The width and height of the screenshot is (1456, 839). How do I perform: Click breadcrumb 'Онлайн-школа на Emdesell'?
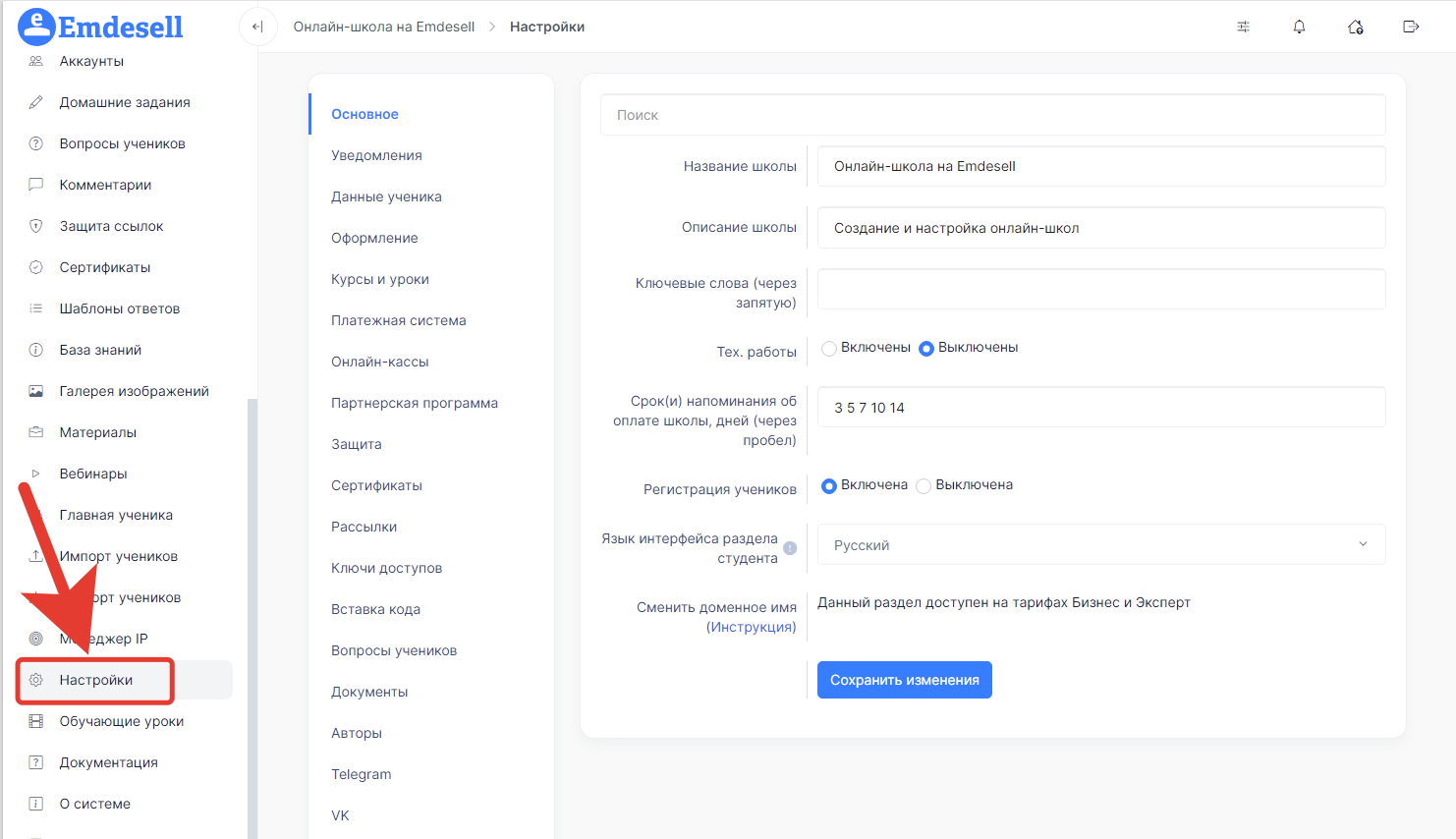tap(383, 27)
